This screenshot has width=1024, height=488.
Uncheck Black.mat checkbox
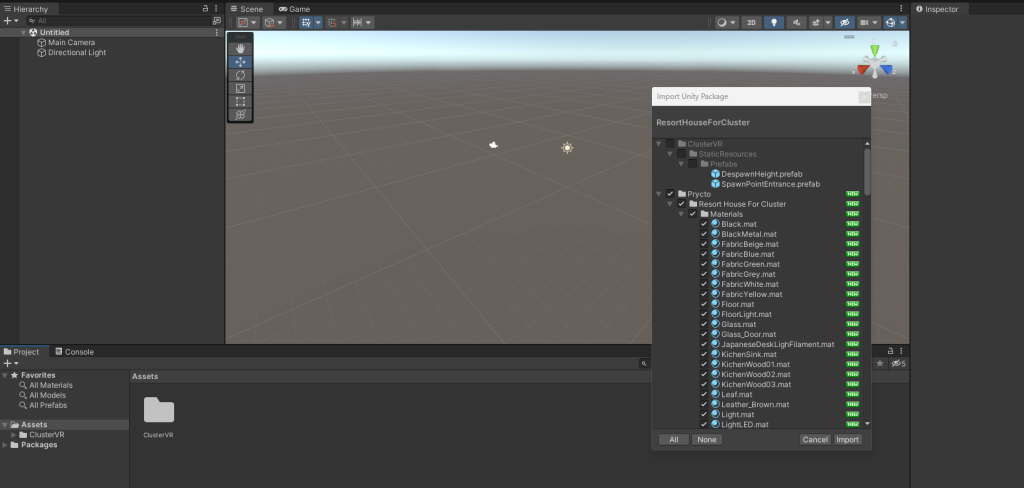tap(703, 224)
